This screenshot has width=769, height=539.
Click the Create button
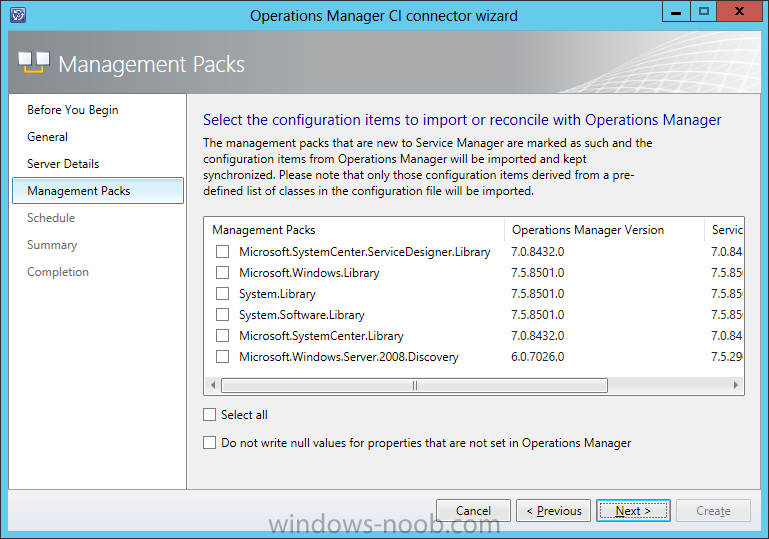click(x=713, y=511)
